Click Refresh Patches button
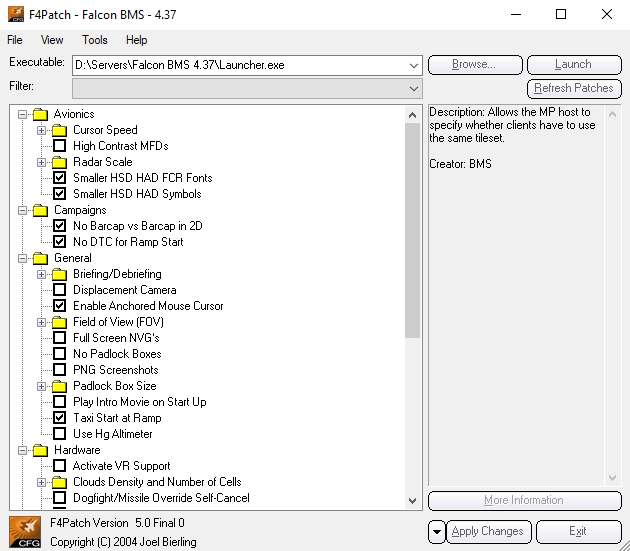This screenshot has height=551, width=630. (x=574, y=88)
